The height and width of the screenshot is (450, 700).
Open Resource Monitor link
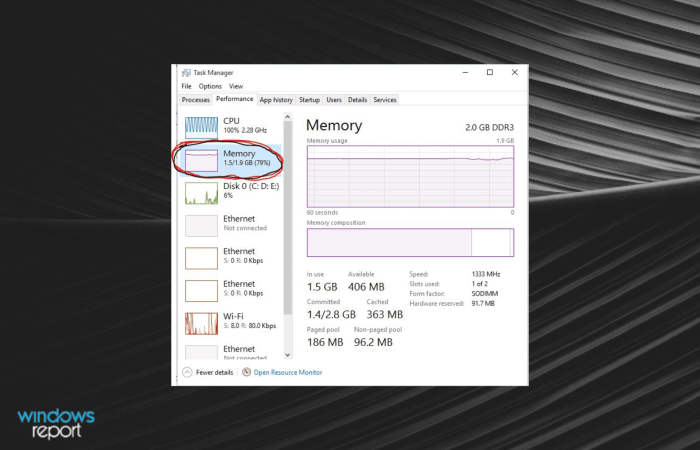(288, 372)
